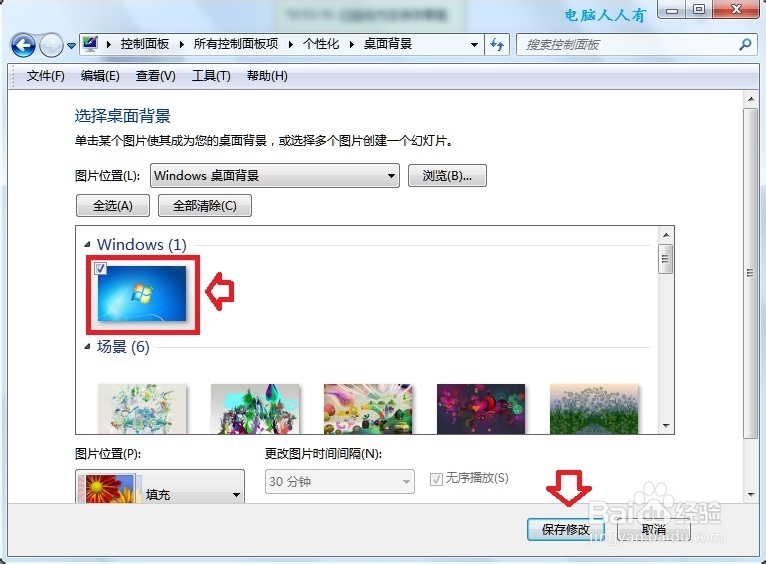The width and height of the screenshot is (766, 564).
Task: Select the blue Windows logo wallpaper thumbnail
Action: tap(142, 294)
